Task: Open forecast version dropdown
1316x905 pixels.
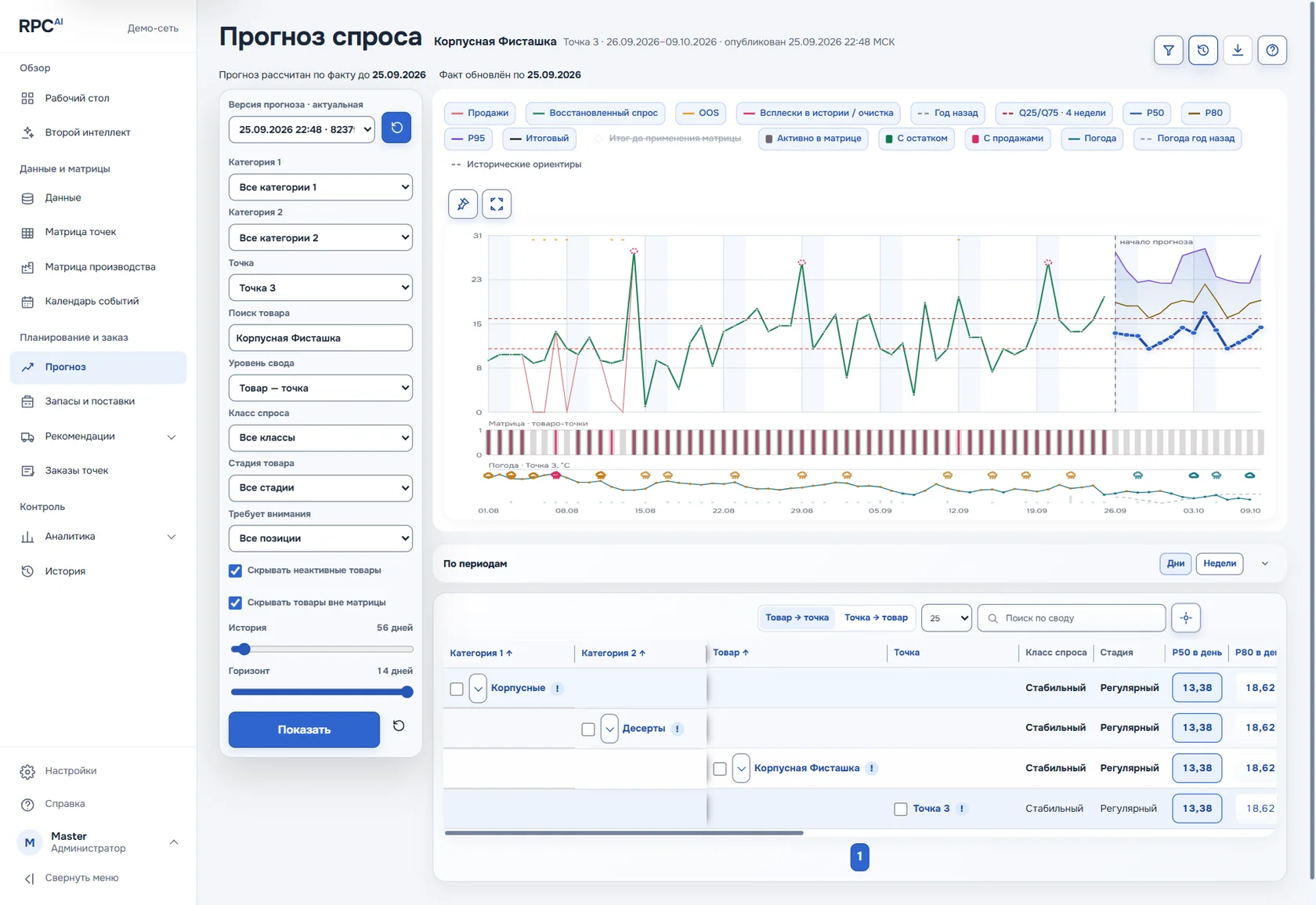Action: click(x=302, y=129)
